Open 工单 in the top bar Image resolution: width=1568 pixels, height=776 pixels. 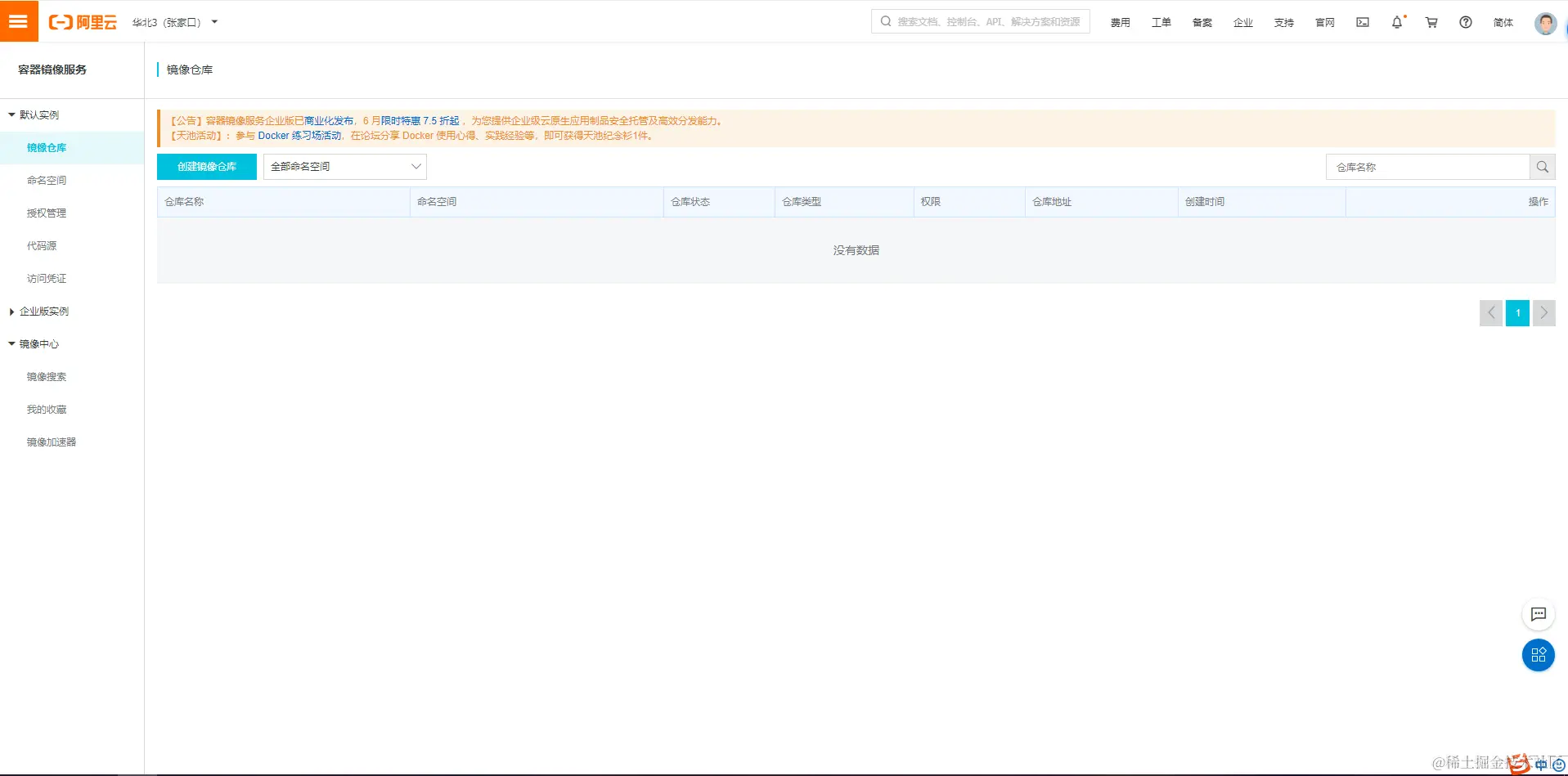[x=1161, y=22]
